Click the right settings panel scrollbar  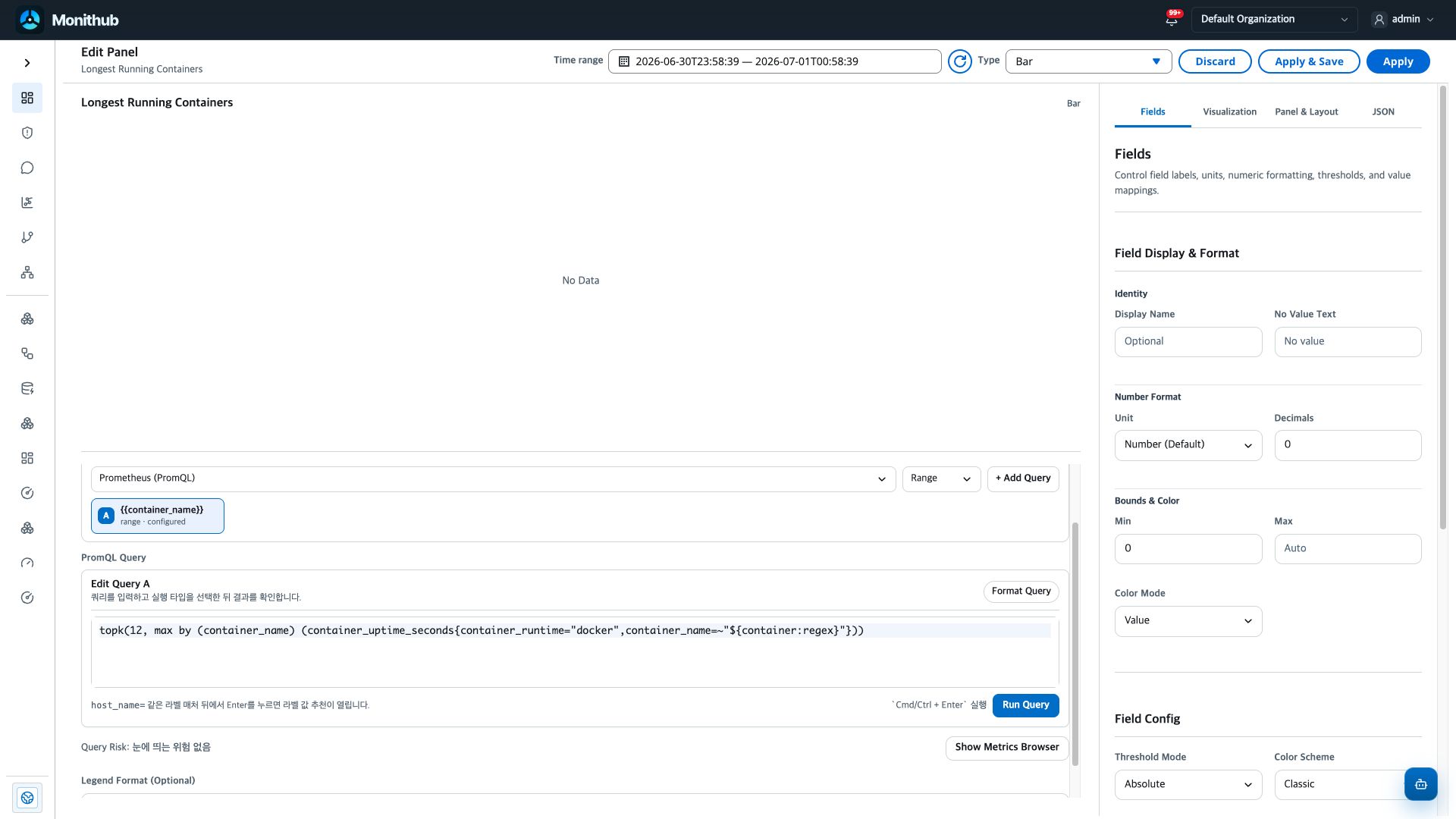(1442, 307)
